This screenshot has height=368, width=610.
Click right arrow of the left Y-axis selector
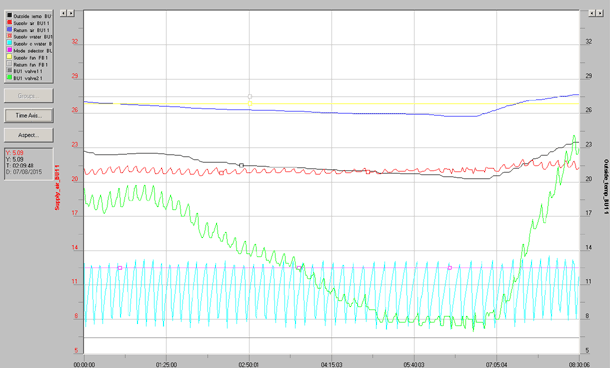[x=70, y=13]
